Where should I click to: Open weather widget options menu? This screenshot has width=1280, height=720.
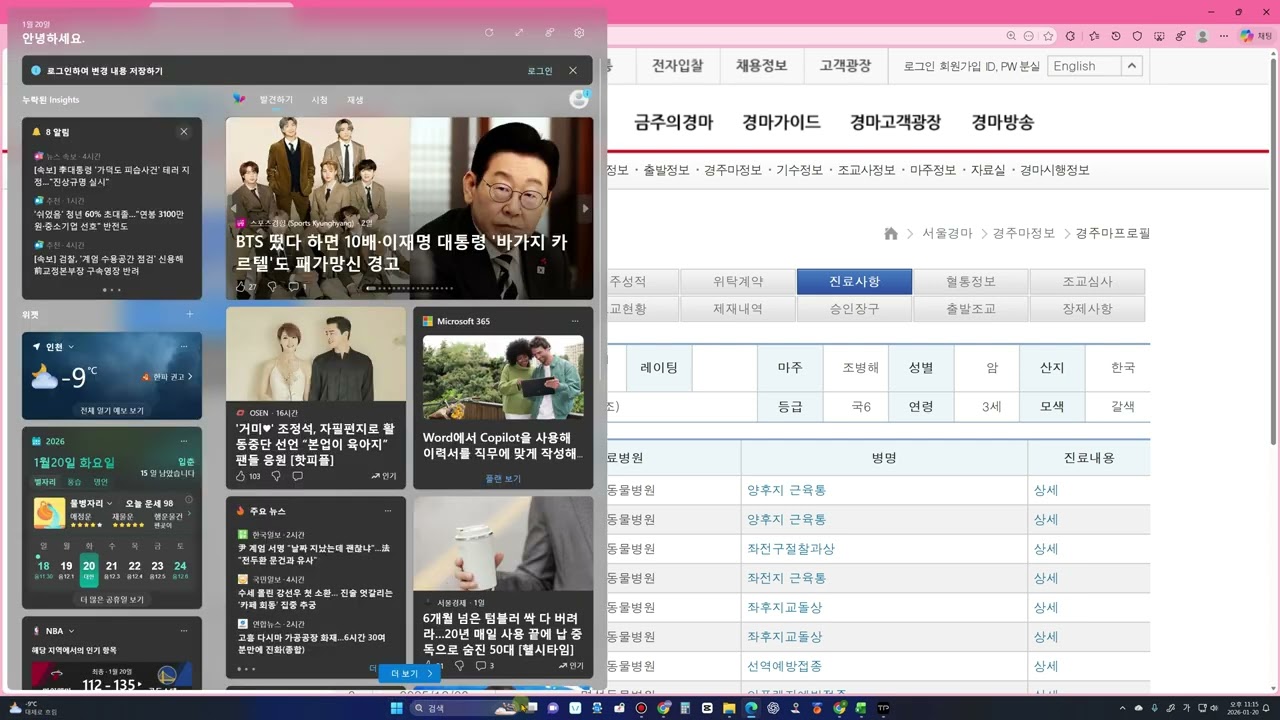[x=184, y=346]
